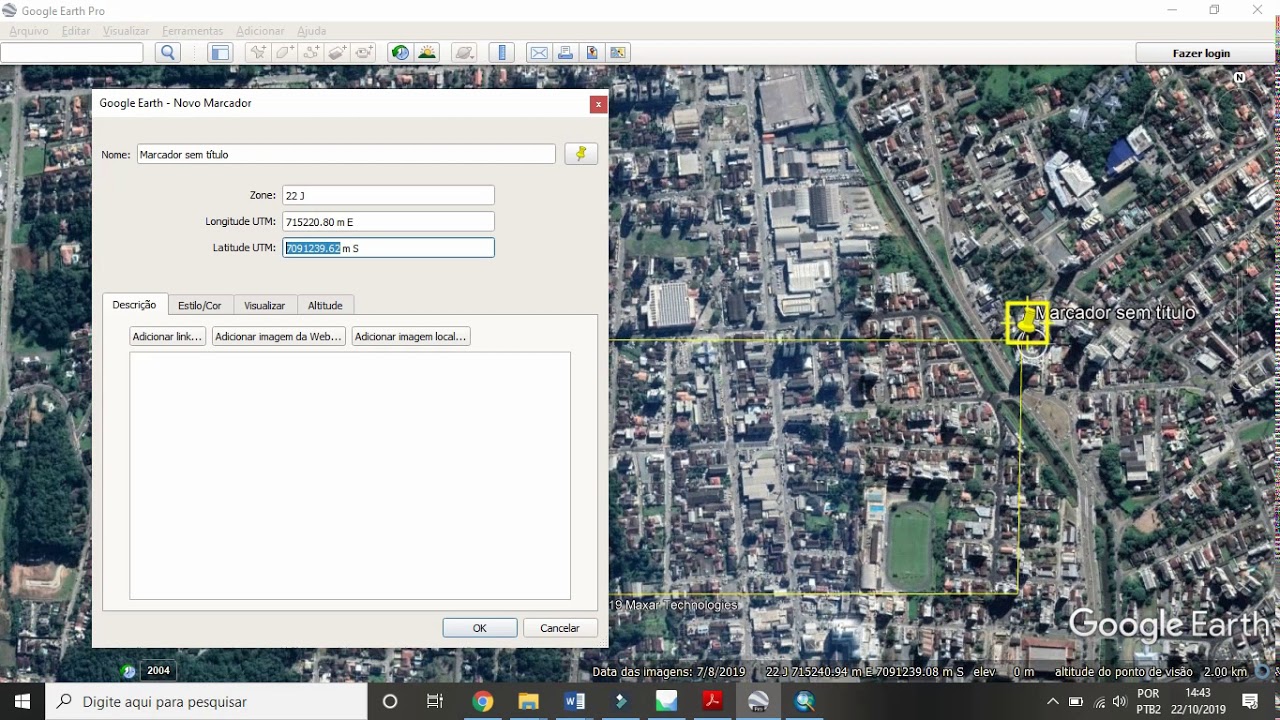Click the main search input box
This screenshot has width=1280, height=720.
[72, 53]
